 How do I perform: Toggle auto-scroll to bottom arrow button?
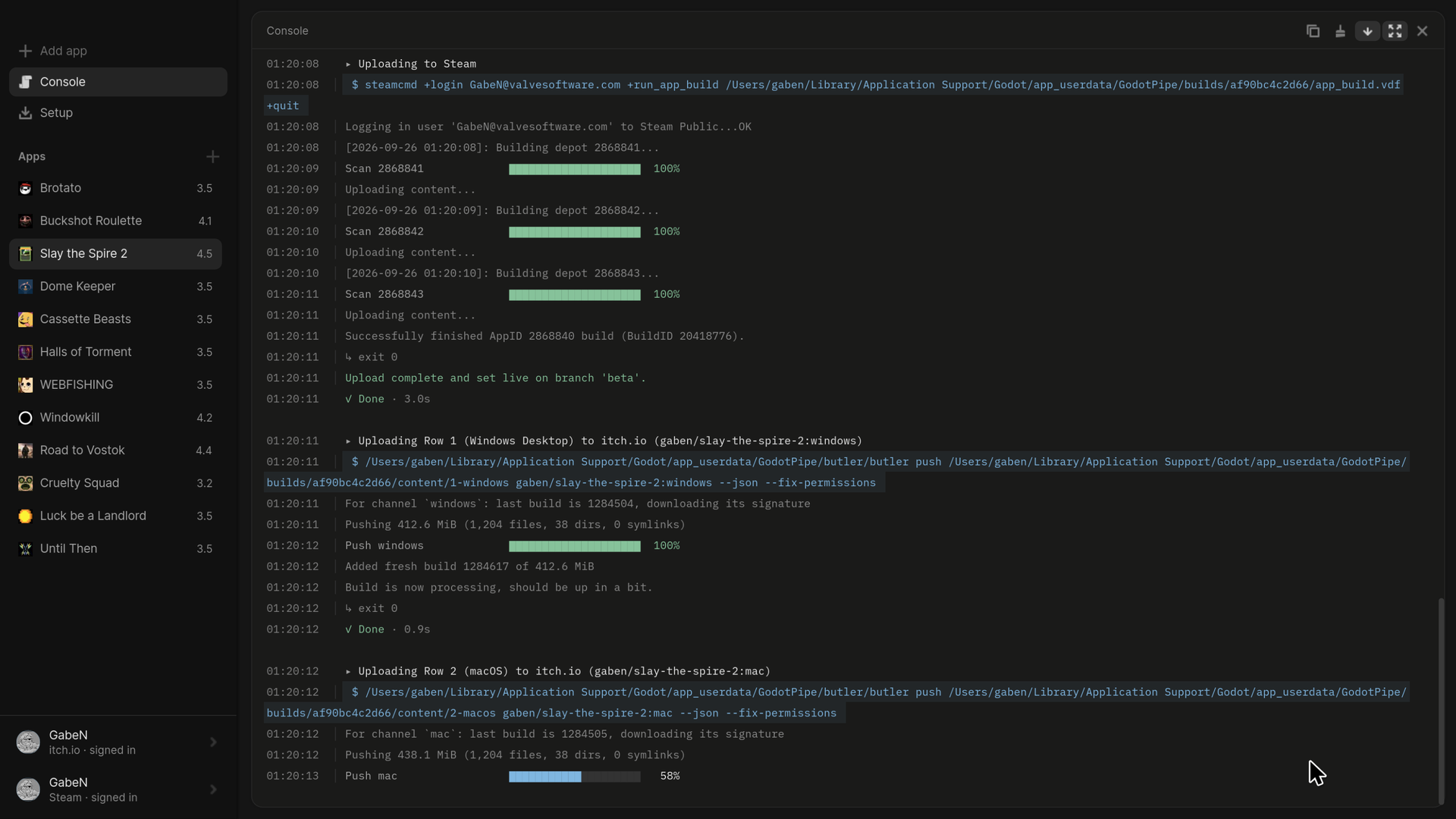[1367, 31]
